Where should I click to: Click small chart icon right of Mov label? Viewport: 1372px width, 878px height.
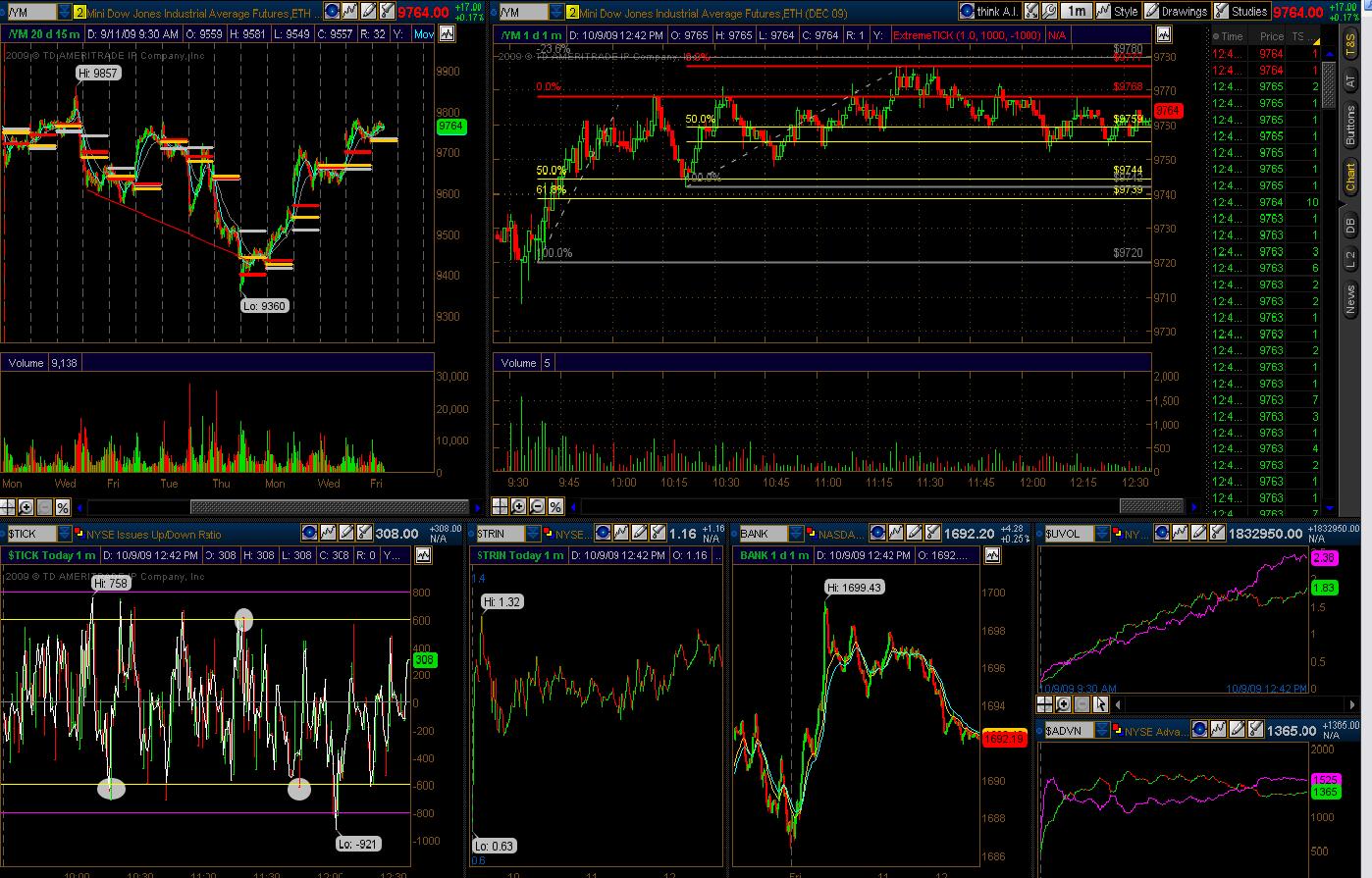click(447, 34)
